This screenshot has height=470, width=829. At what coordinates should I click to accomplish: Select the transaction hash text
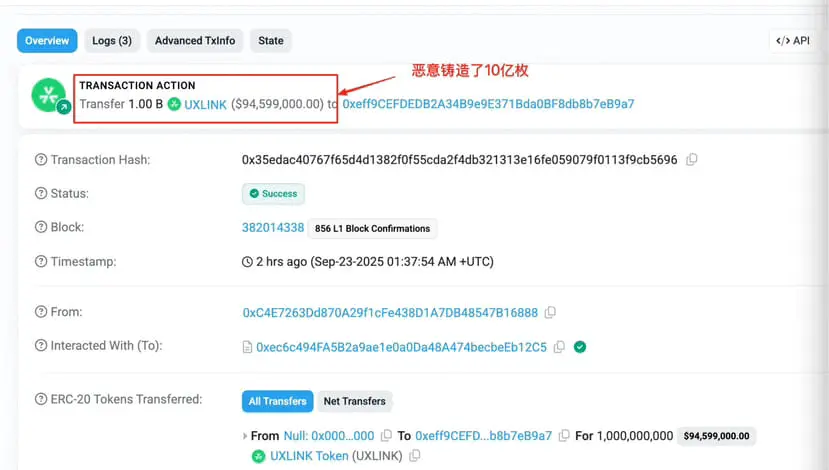459,160
